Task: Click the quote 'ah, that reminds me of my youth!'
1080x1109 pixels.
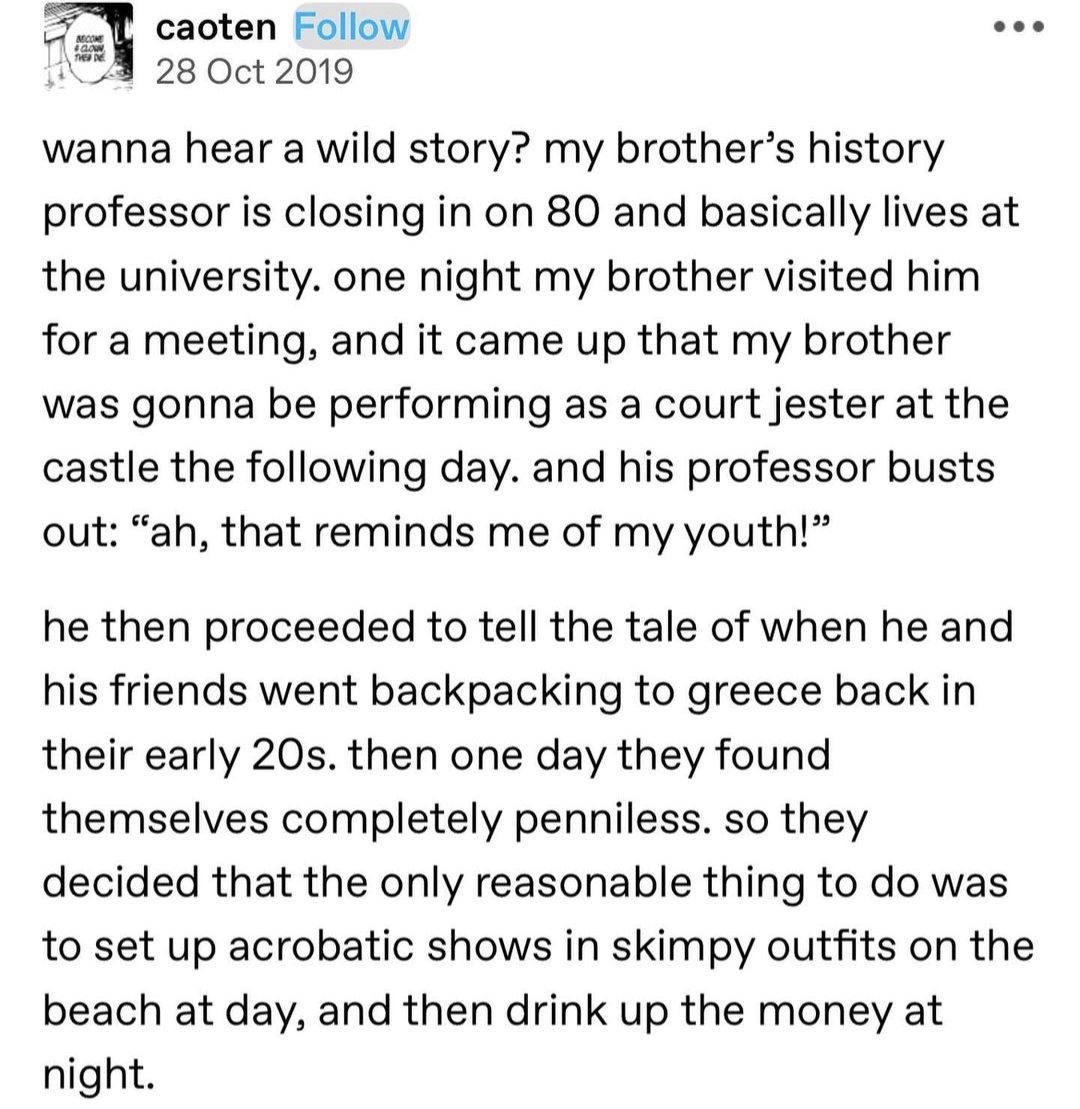Action: 480,532
